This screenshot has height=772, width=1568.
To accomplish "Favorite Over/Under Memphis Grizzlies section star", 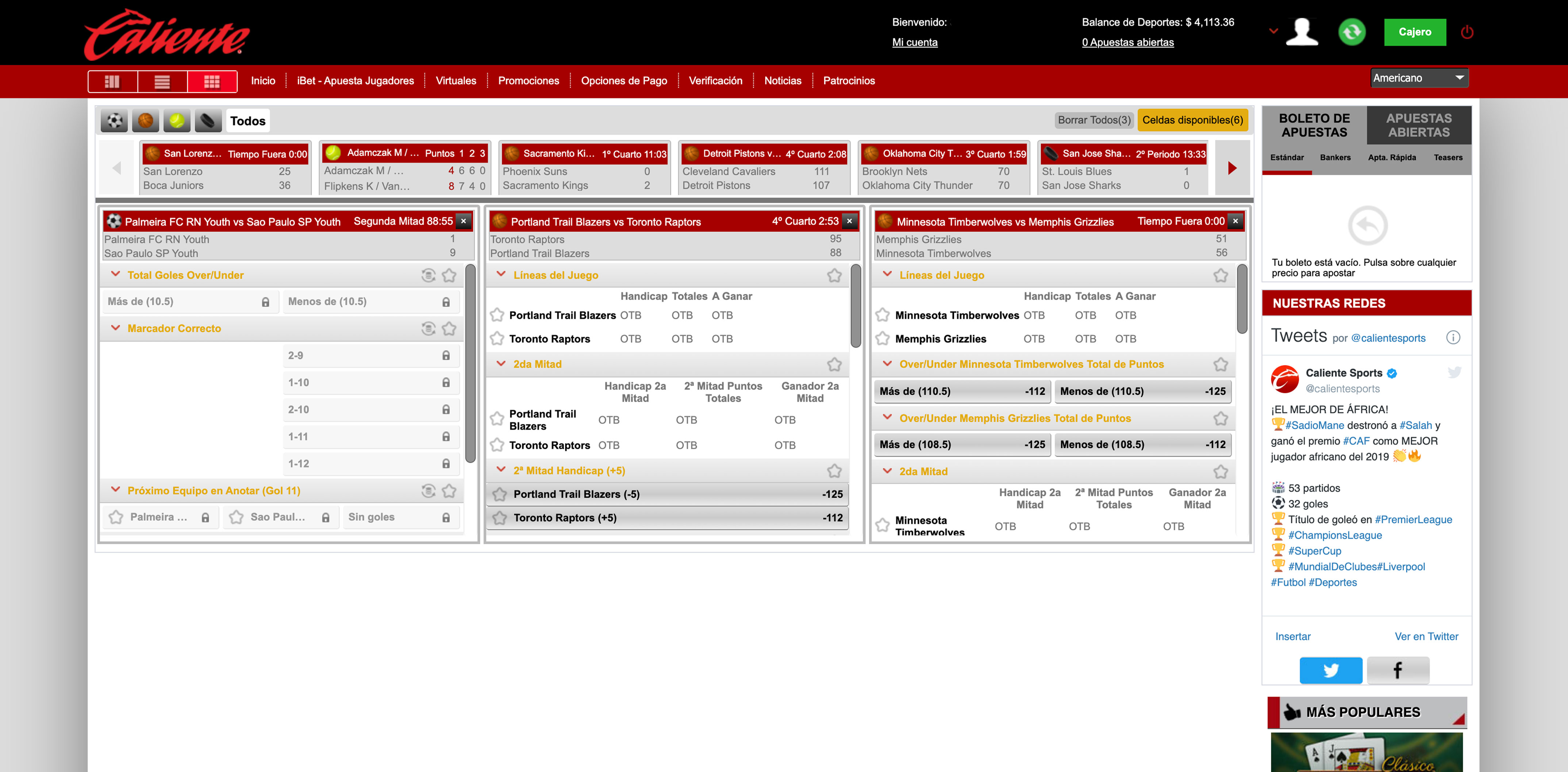I will coord(1221,418).
